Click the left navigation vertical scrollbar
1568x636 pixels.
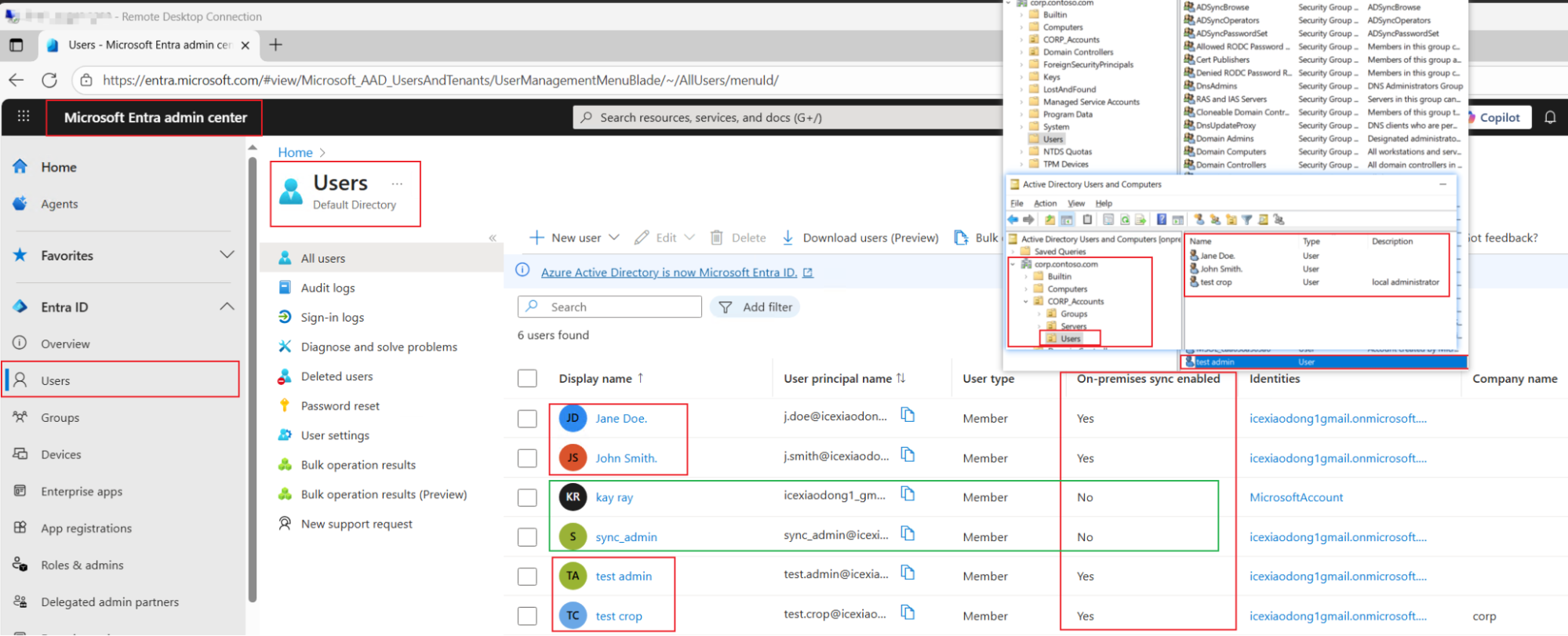click(x=253, y=376)
